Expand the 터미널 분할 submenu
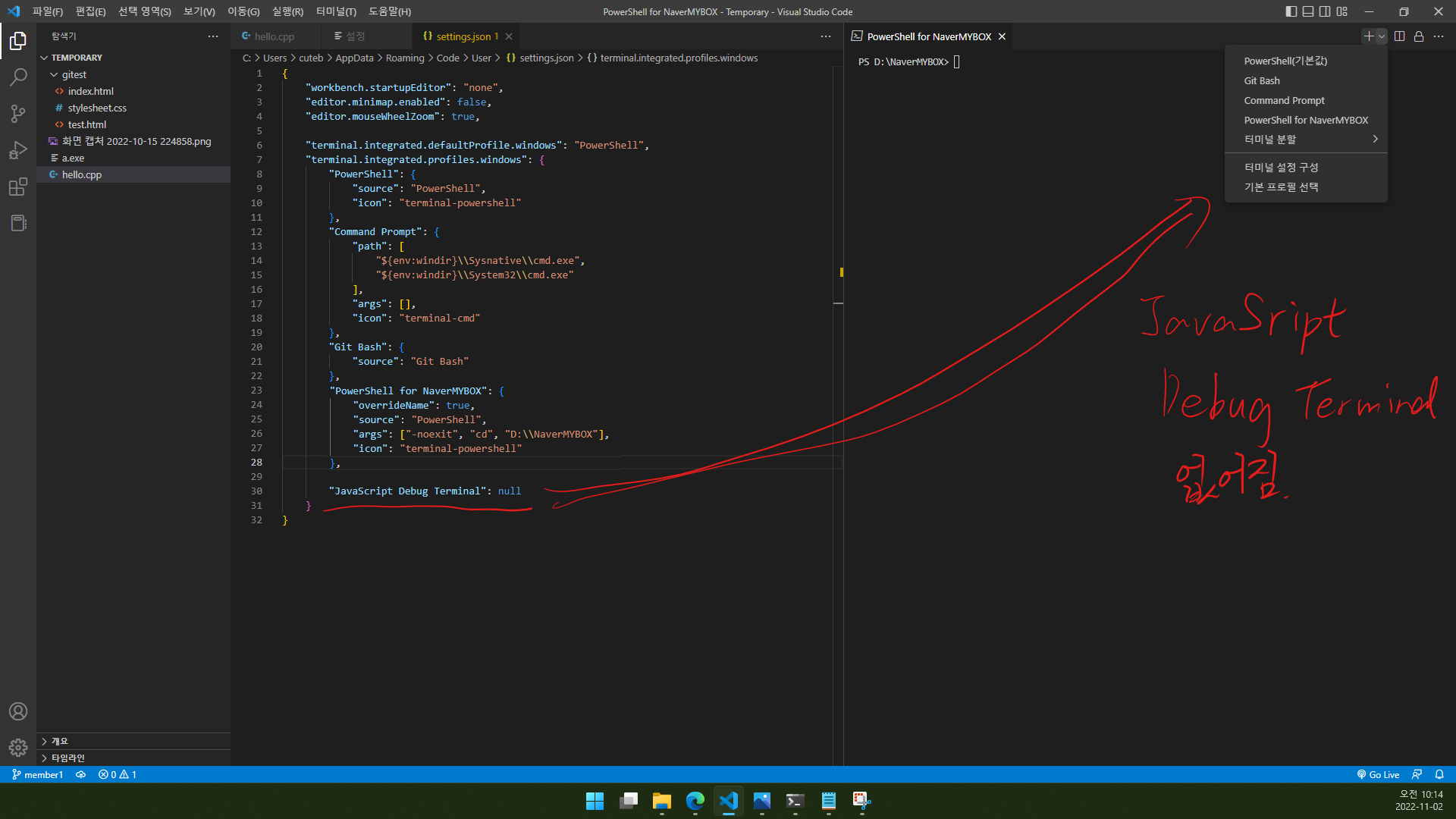This screenshot has height=819, width=1456. [x=1306, y=140]
